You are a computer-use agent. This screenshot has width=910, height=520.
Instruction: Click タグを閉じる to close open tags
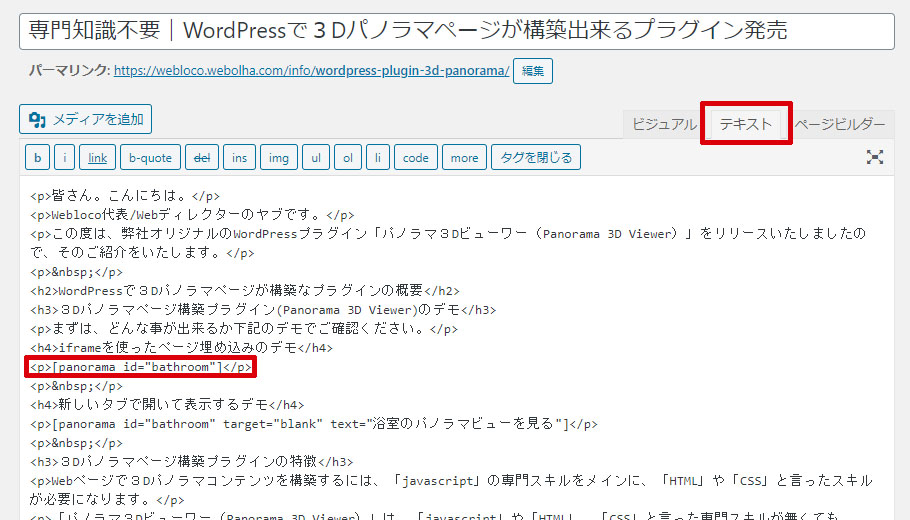pyautogui.click(x=536, y=157)
